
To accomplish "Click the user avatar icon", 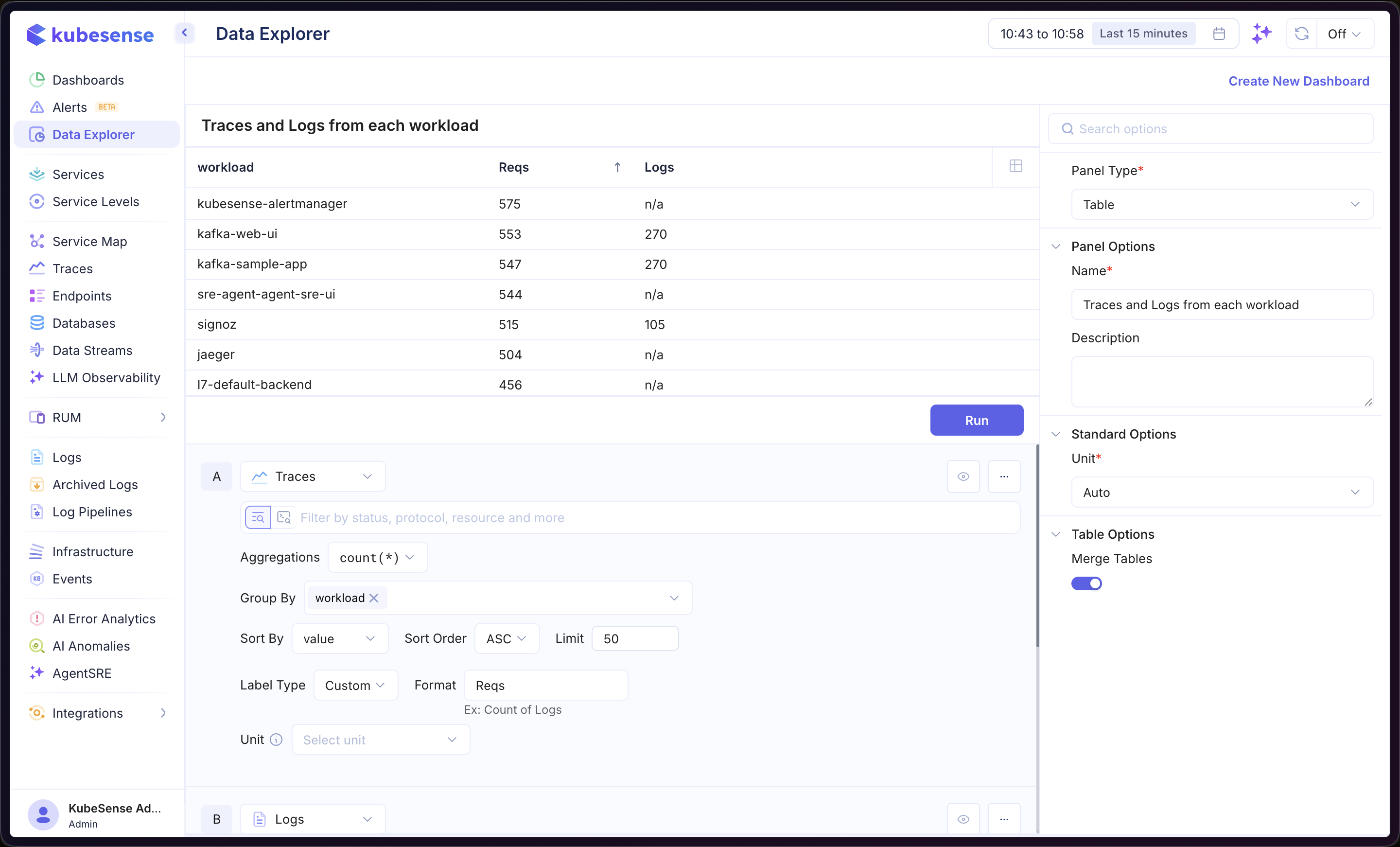I will [x=43, y=814].
